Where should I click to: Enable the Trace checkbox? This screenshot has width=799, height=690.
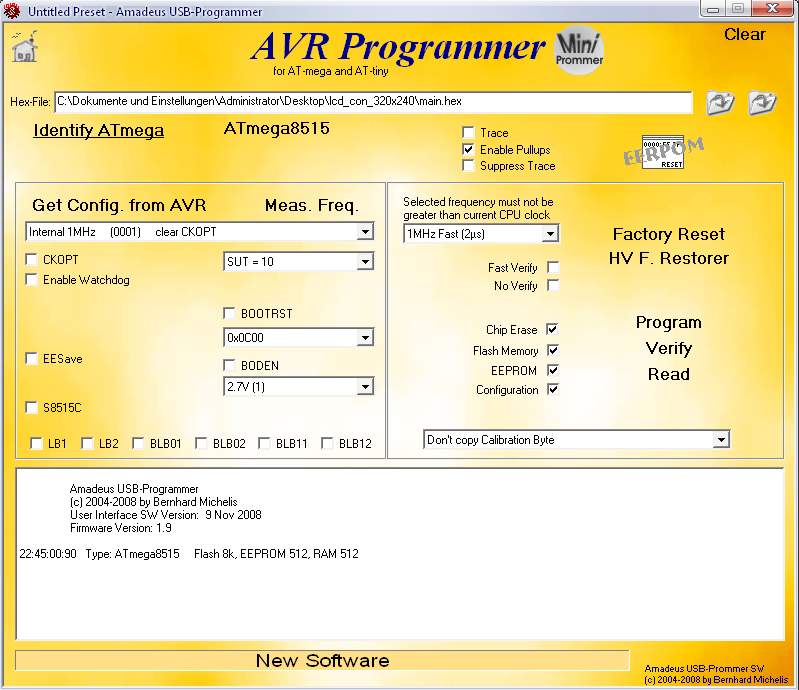(x=468, y=132)
